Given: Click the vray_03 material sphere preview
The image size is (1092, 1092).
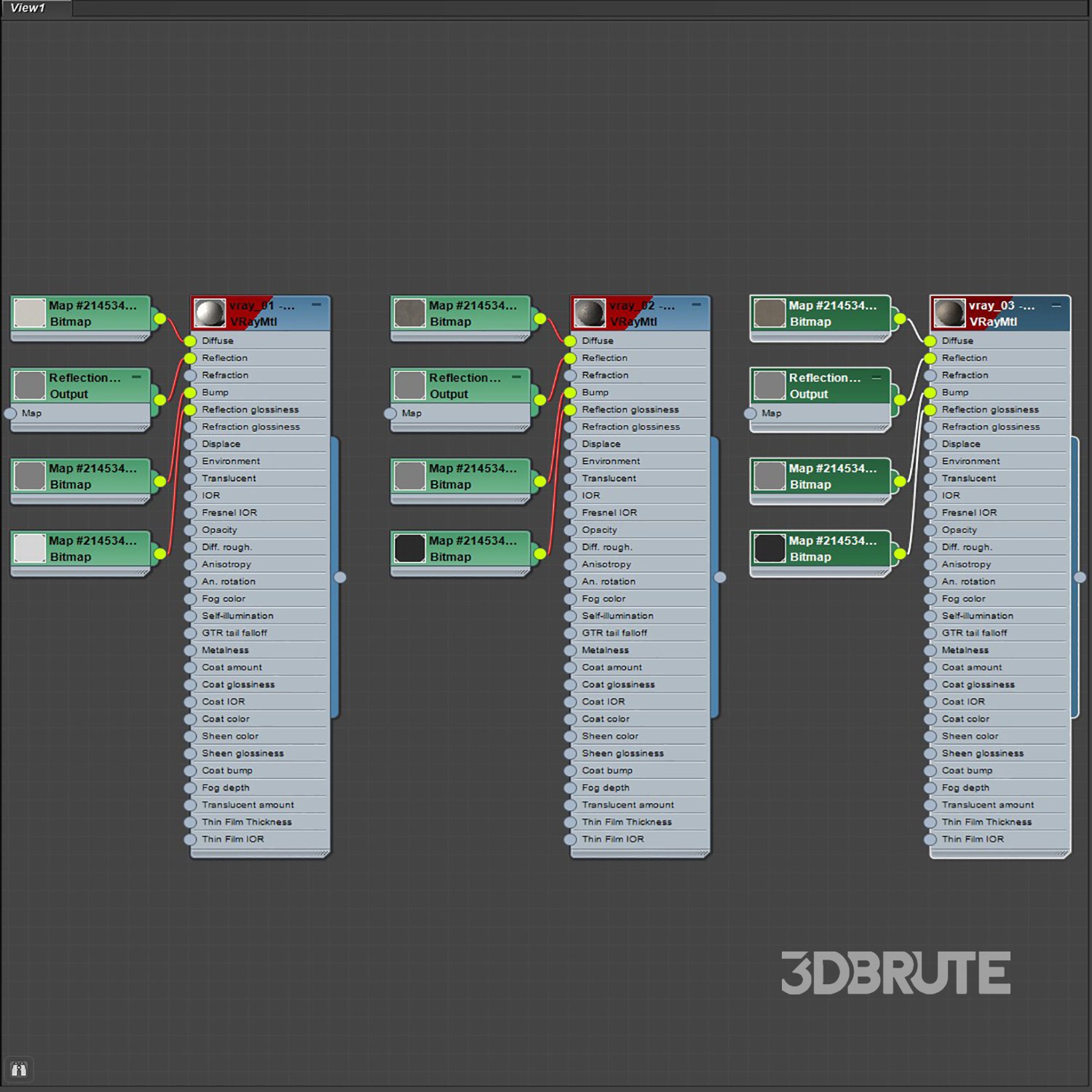Looking at the screenshot, I should pos(949,313).
